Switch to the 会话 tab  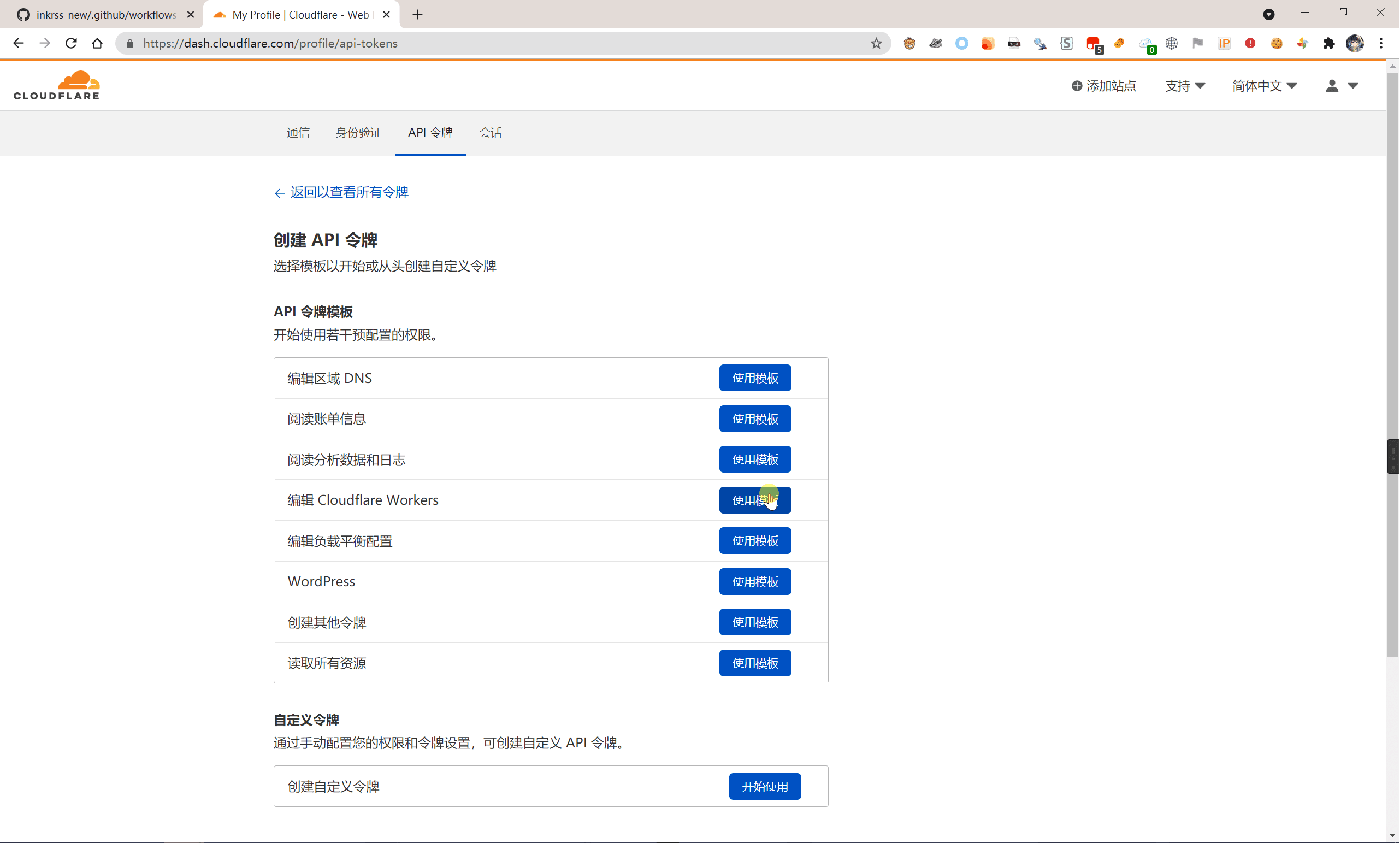pos(490,132)
